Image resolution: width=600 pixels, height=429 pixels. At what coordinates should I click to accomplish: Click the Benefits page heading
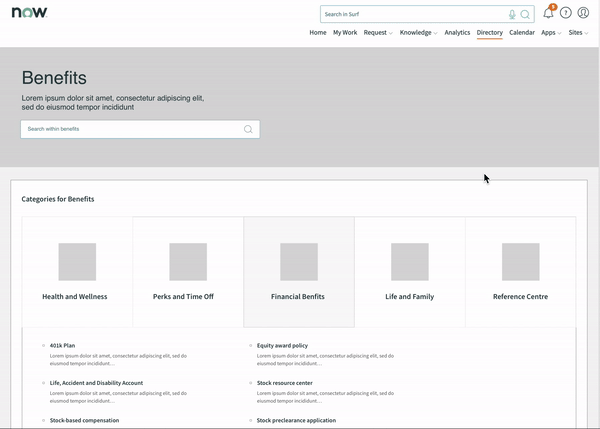(x=54, y=78)
